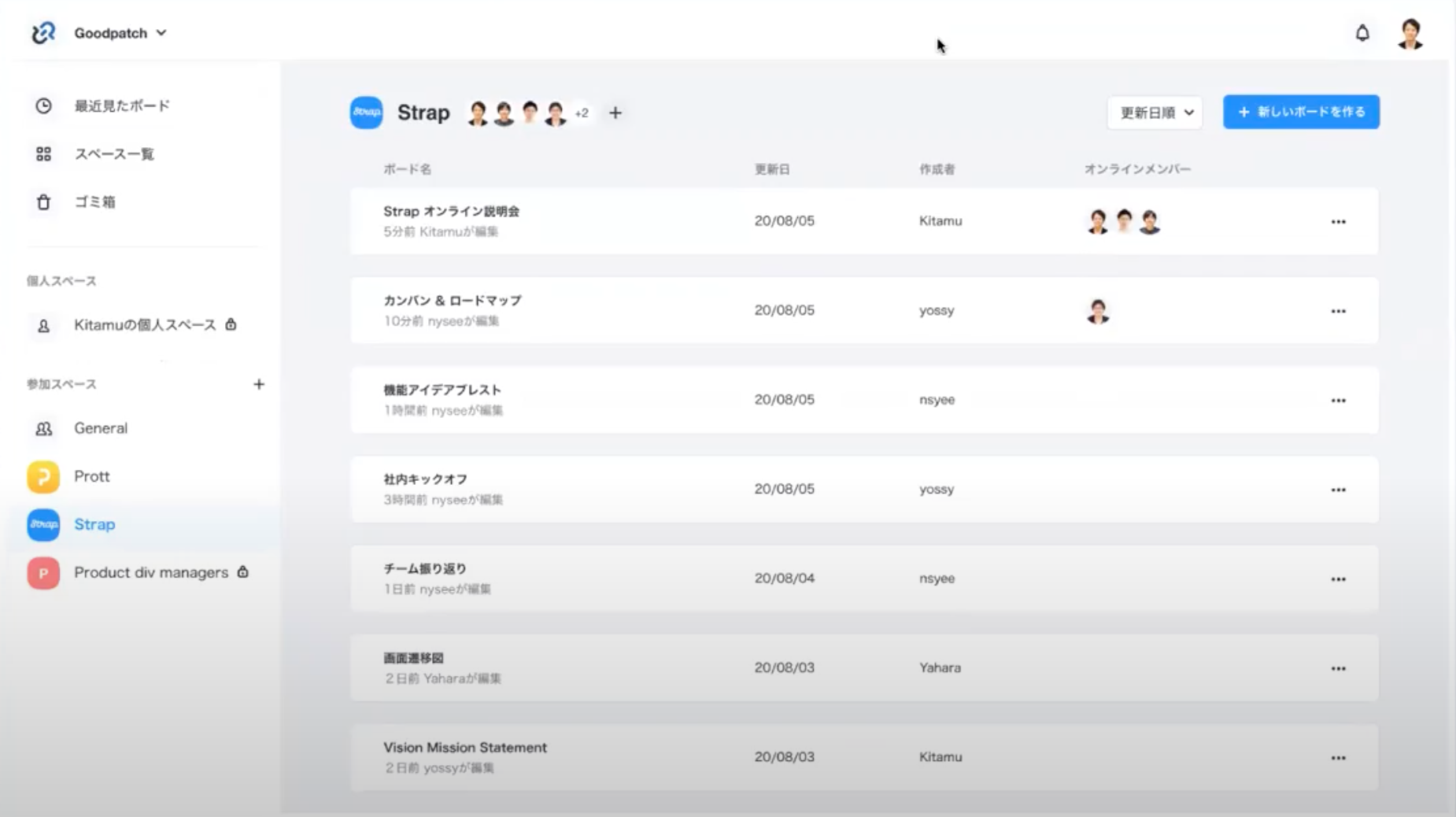
Task: Click the trash can icon for ゴミ箱
Action: click(x=44, y=202)
